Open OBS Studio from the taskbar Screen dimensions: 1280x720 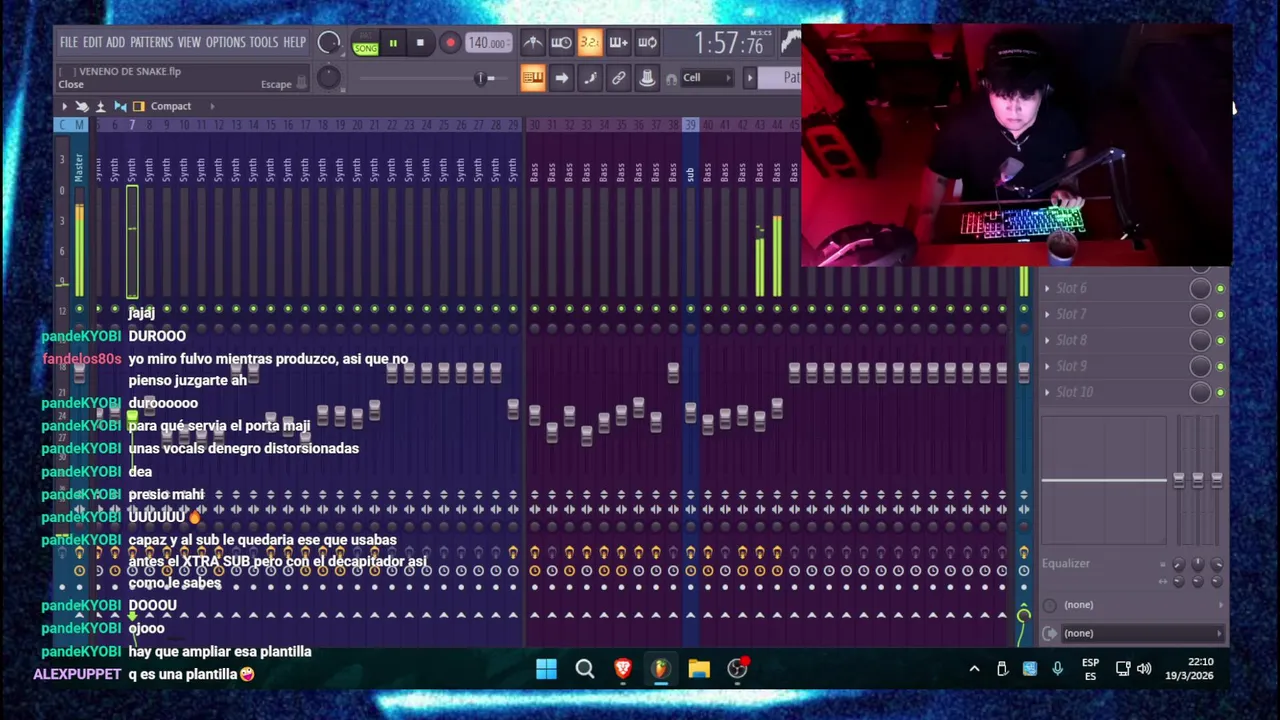pos(737,669)
